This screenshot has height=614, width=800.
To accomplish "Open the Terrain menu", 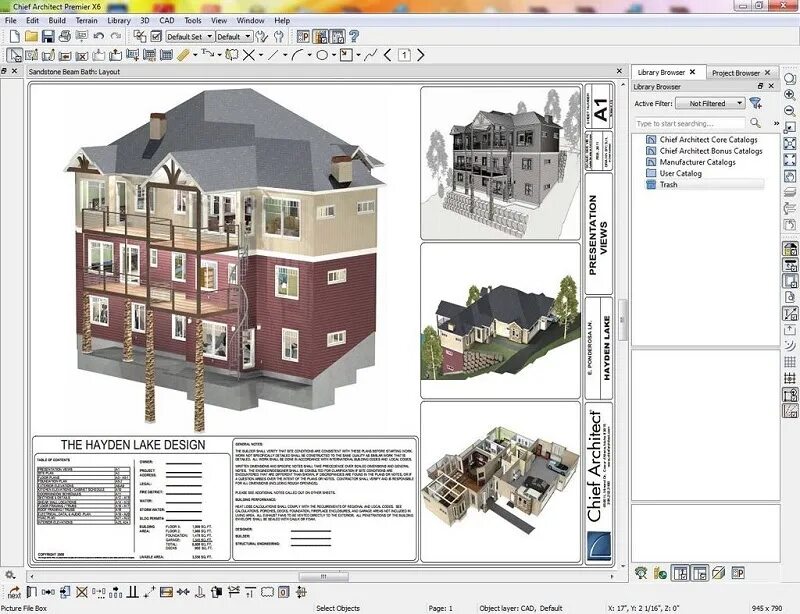I will 87,20.
